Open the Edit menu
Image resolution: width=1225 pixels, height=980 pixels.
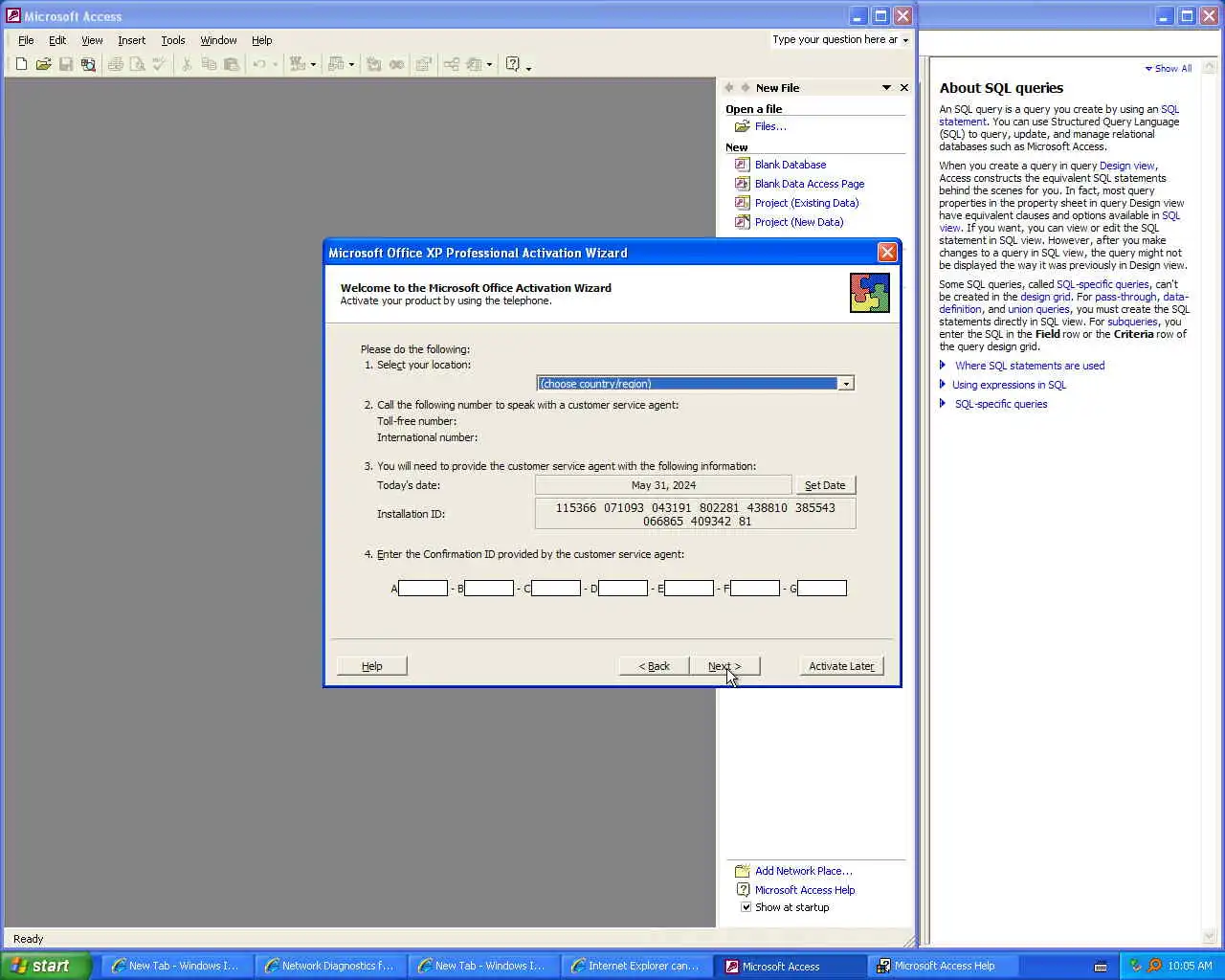point(57,40)
